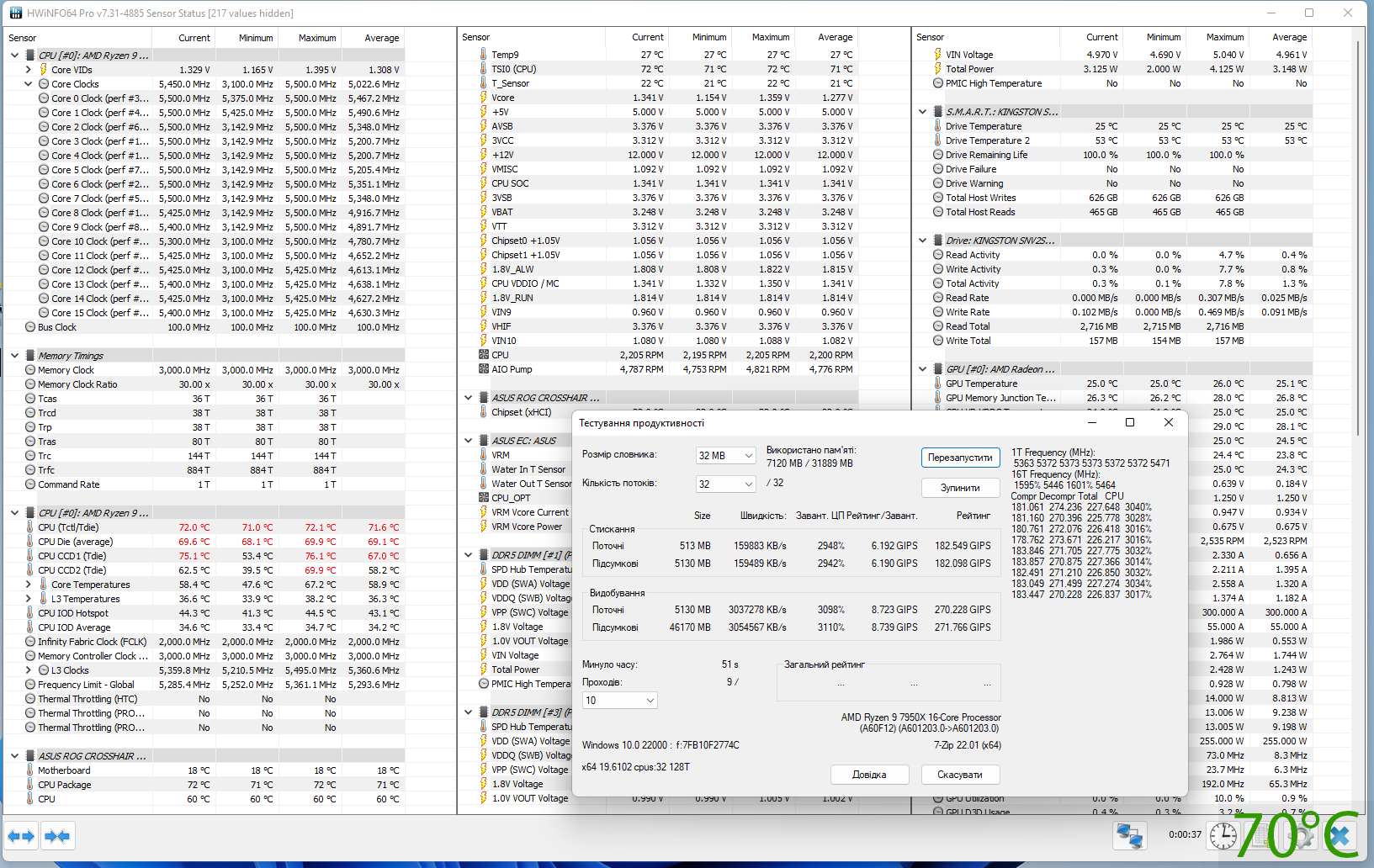The width and height of the screenshot is (1374, 868).
Task: Open the thread count dropdown showing 32
Action: pyautogui.click(x=725, y=484)
